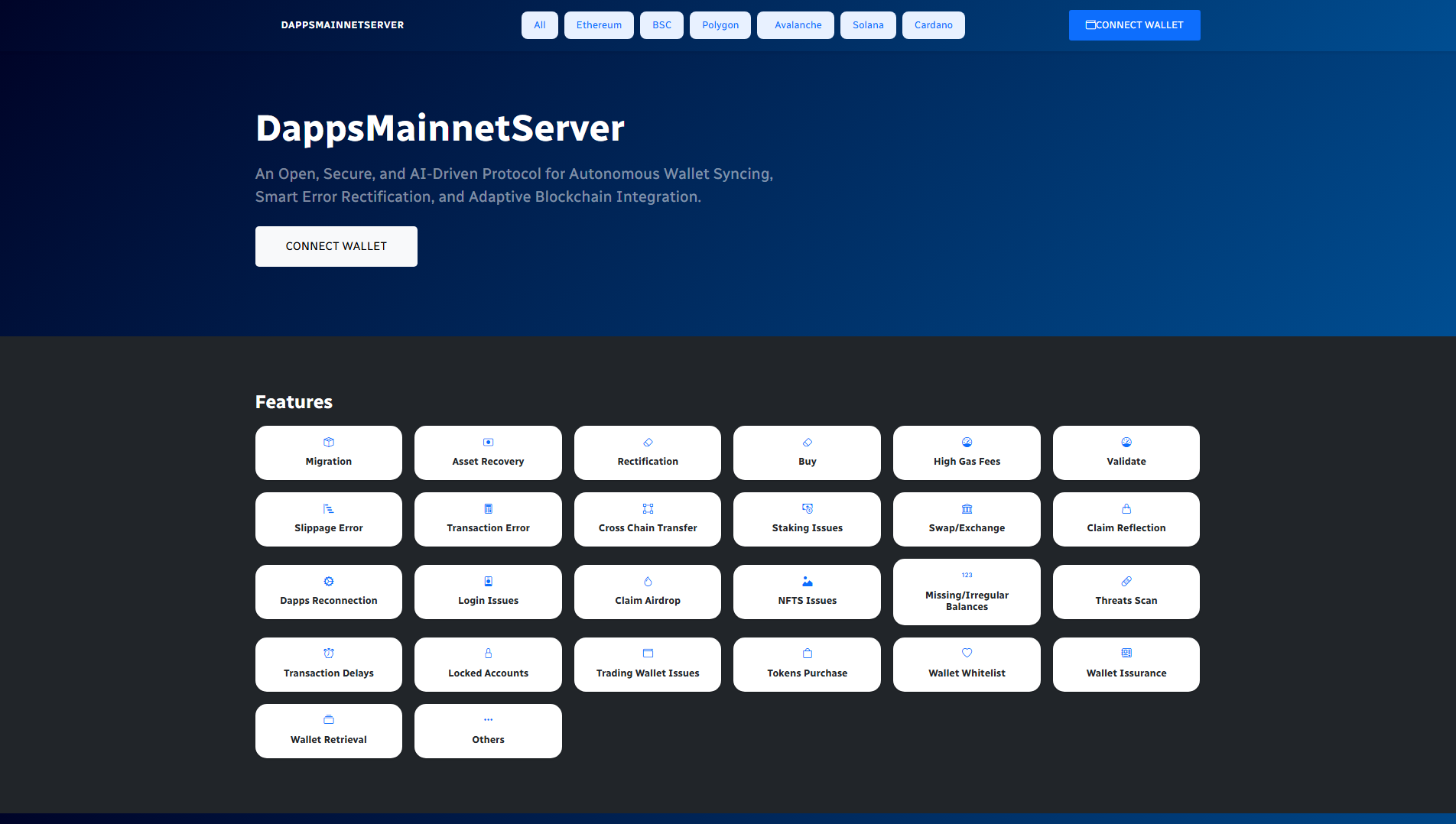The height and width of the screenshot is (824, 1456).
Task: Click the Login Issues label
Action: (x=488, y=601)
